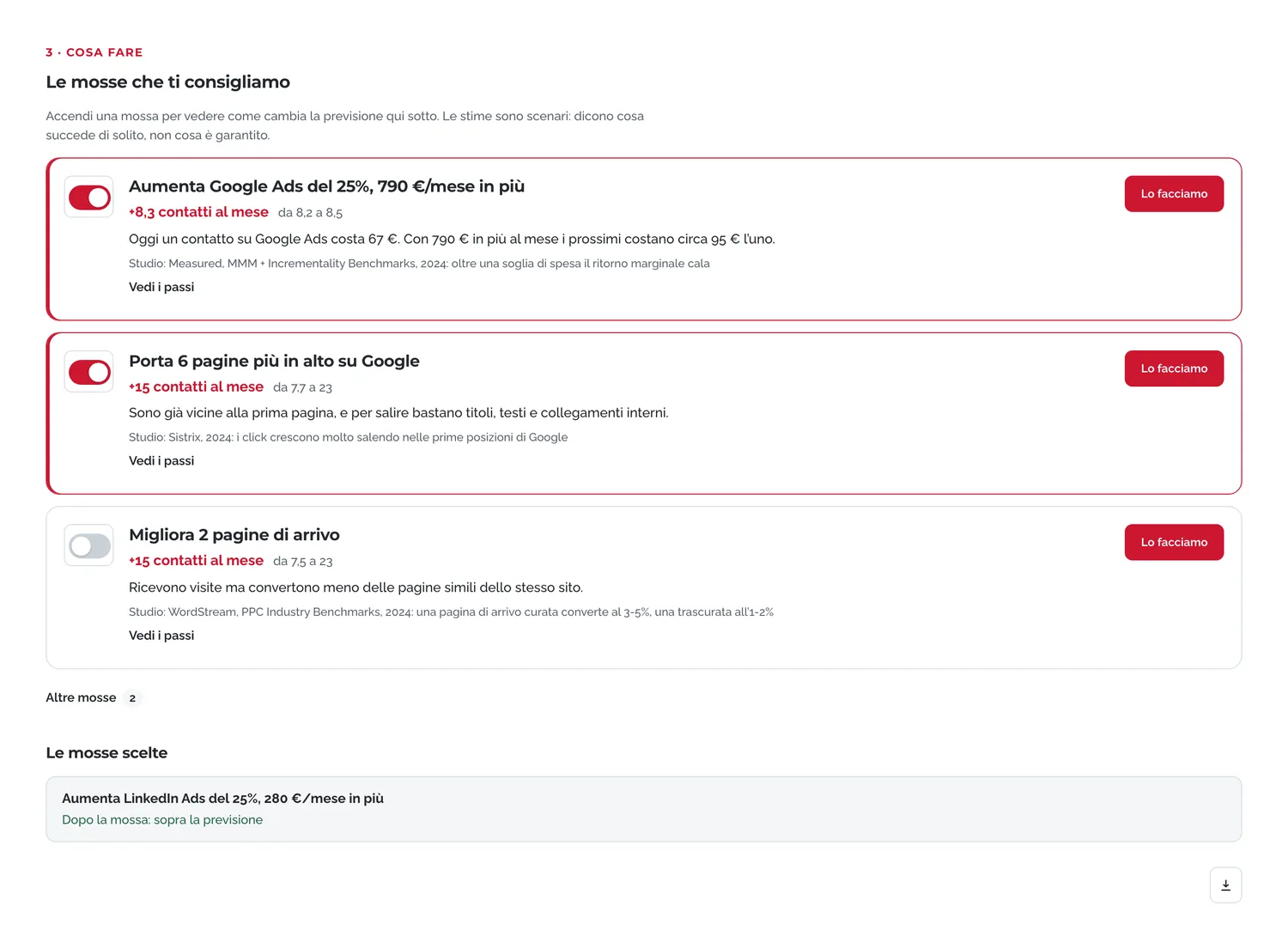
Task: Click the +8,3 contatti al mese value
Action: pyautogui.click(x=198, y=212)
